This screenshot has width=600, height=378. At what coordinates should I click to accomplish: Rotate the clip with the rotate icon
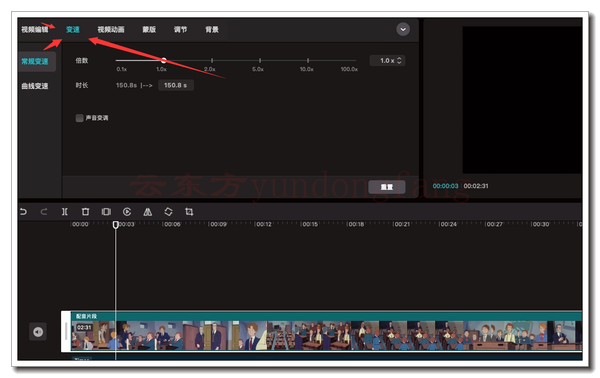(168, 212)
